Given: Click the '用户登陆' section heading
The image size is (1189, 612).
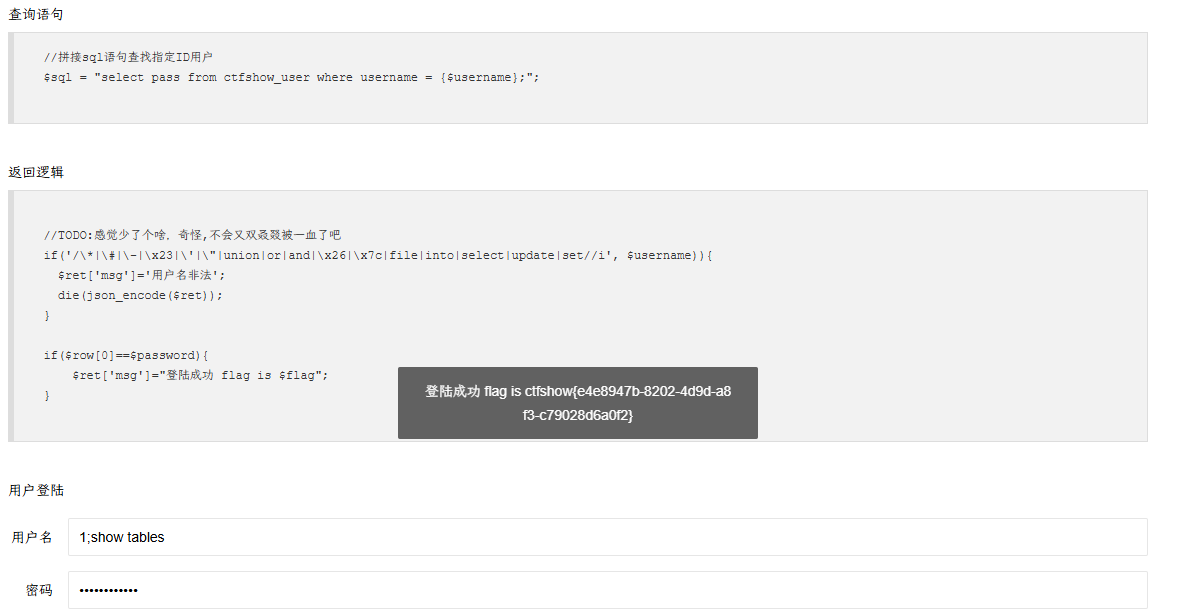Looking at the screenshot, I should point(36,491).
